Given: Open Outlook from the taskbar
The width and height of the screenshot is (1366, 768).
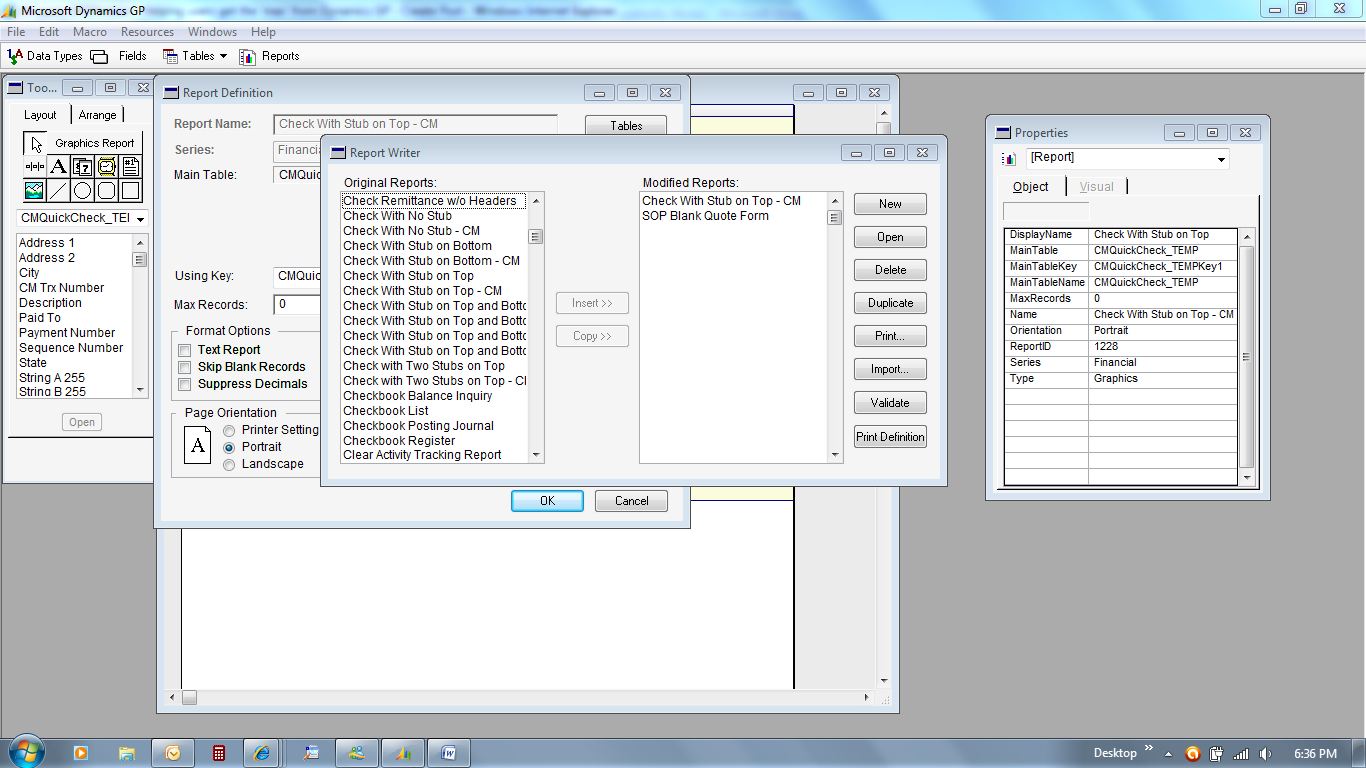Looking at the screenshot, I should pos(172,753).
